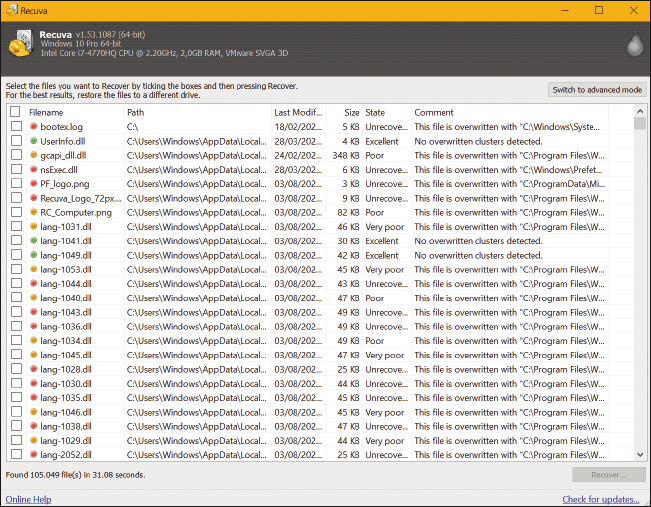Tick the checkbox for nsExec.dll

coord(16,170)
